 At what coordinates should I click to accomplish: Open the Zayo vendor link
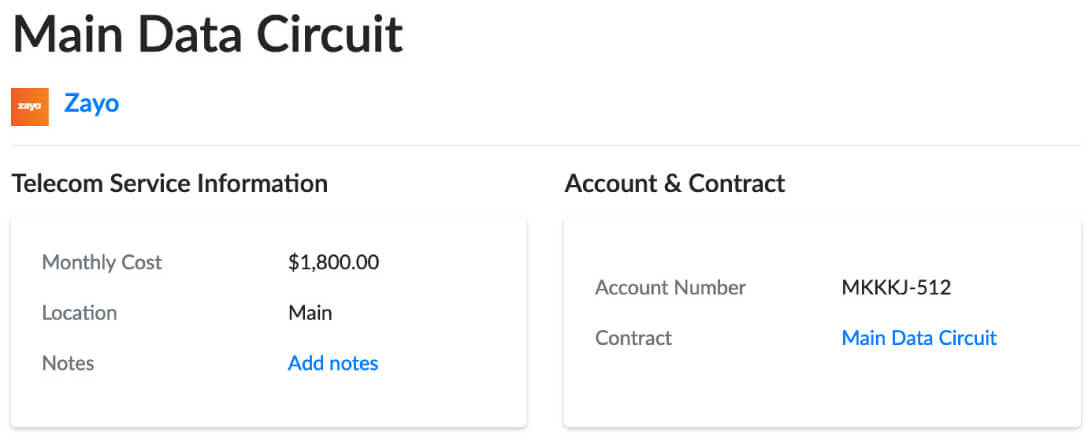[91, 103]
